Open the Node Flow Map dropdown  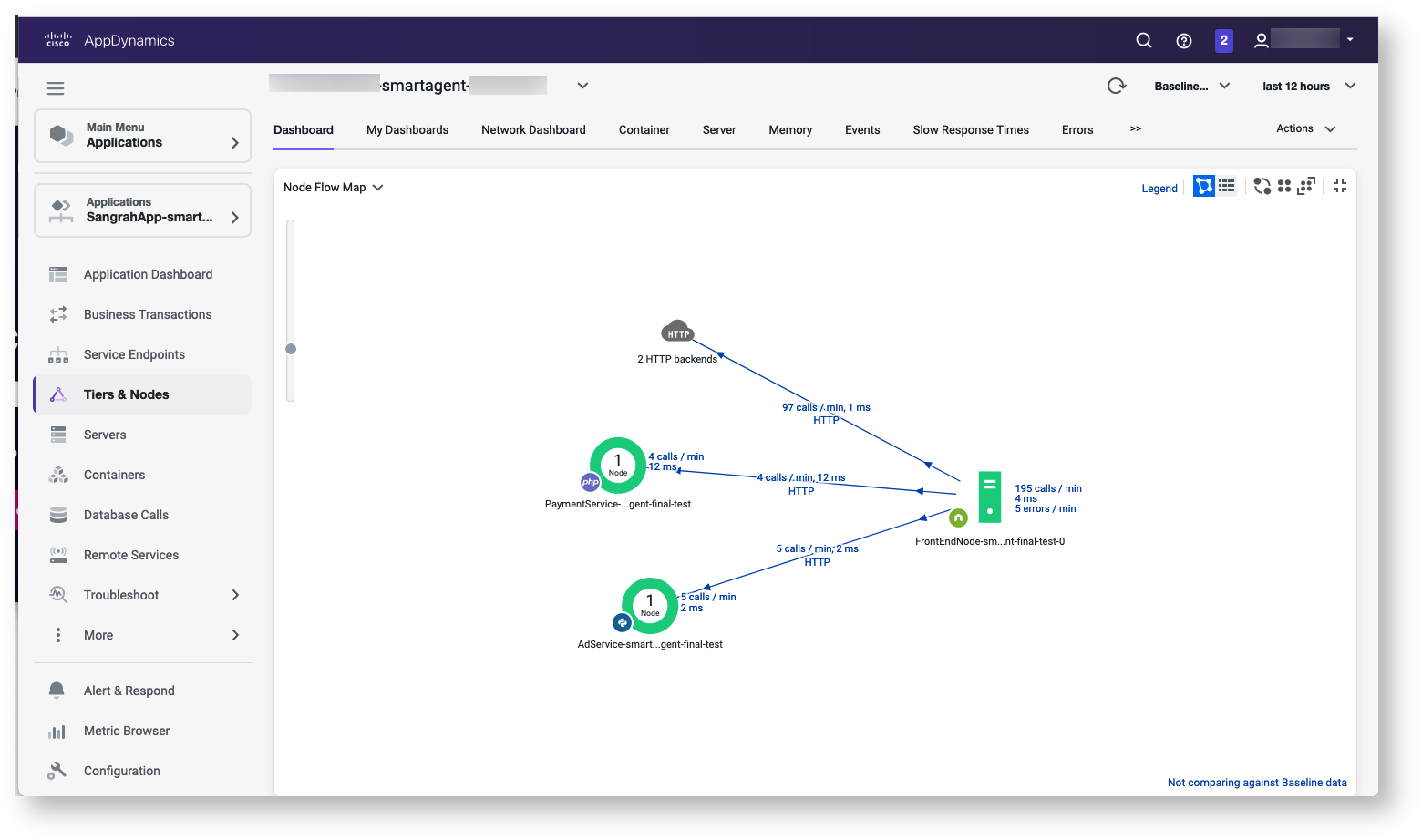pyautogui.click(x=334, y=187)
